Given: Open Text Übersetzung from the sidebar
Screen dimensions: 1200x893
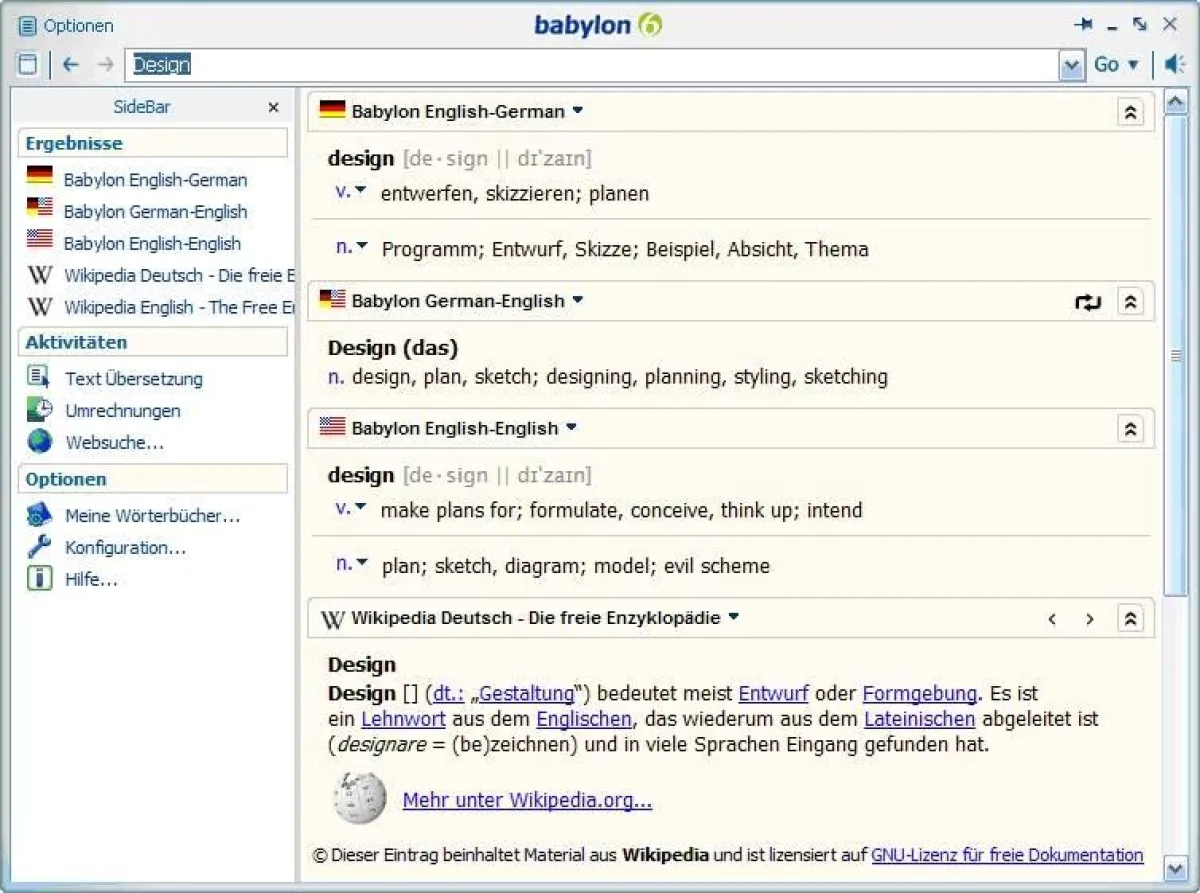Looking at the screenshot, I should pos(133,378).
